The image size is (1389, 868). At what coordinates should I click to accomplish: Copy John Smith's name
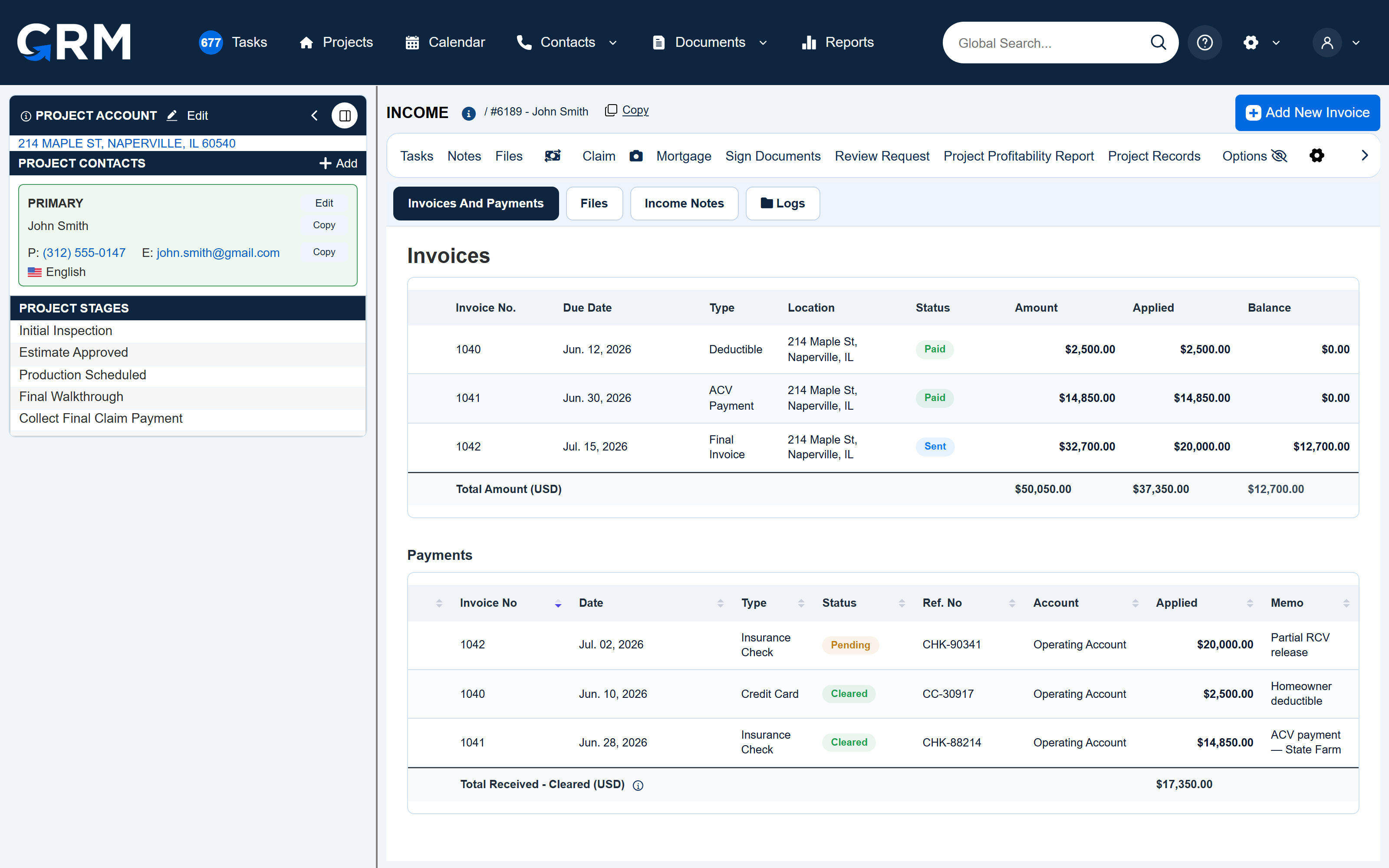point(324,225)
